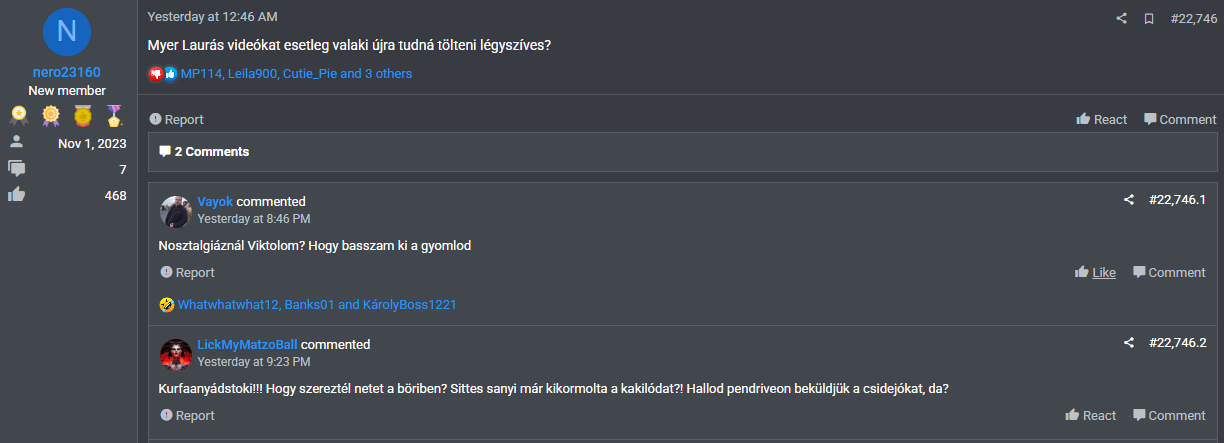Report Vayok's comment
The width and height of the screenshot is (1224, 443).
click(x=187, y=273)
